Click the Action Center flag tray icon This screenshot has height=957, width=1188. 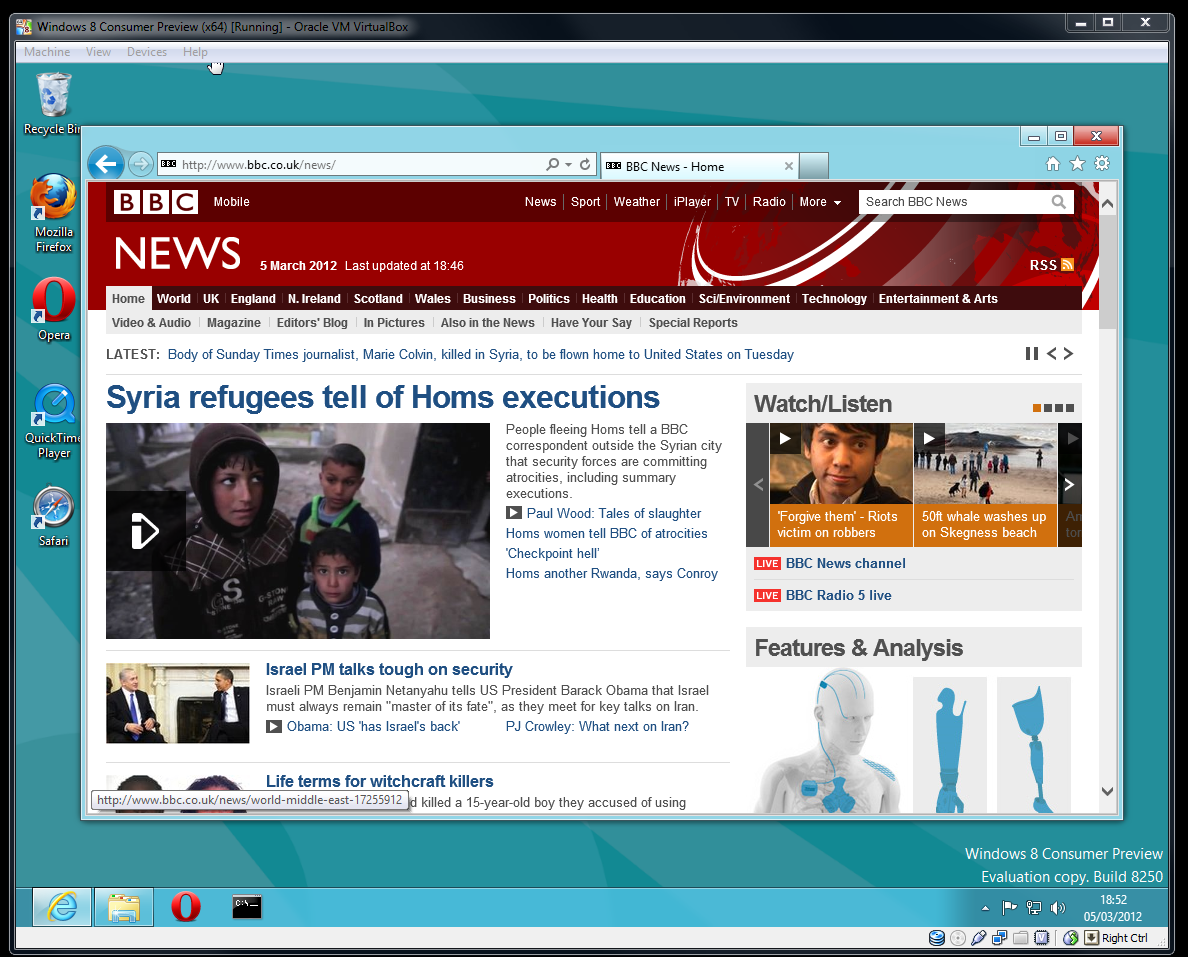1009,908
